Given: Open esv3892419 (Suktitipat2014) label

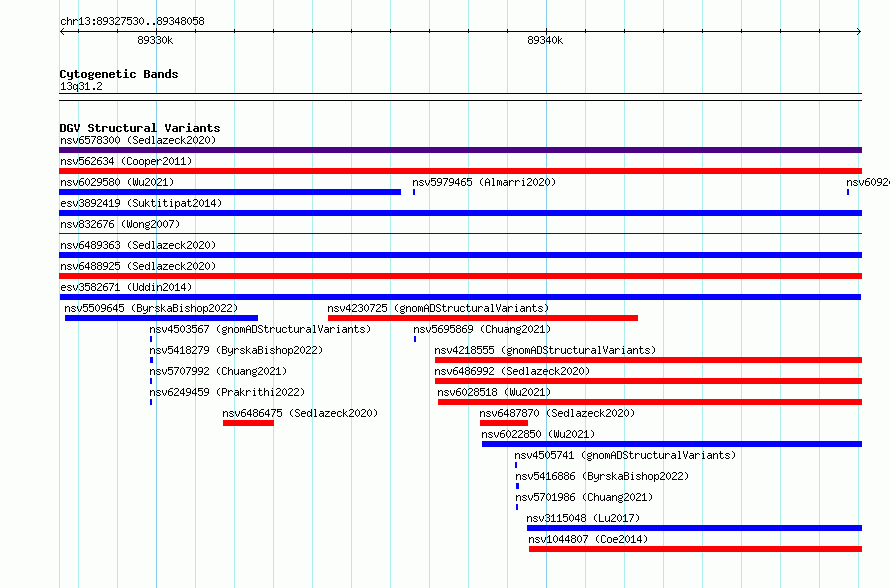Looking at the screenshot, I should [x=141, y=203].
